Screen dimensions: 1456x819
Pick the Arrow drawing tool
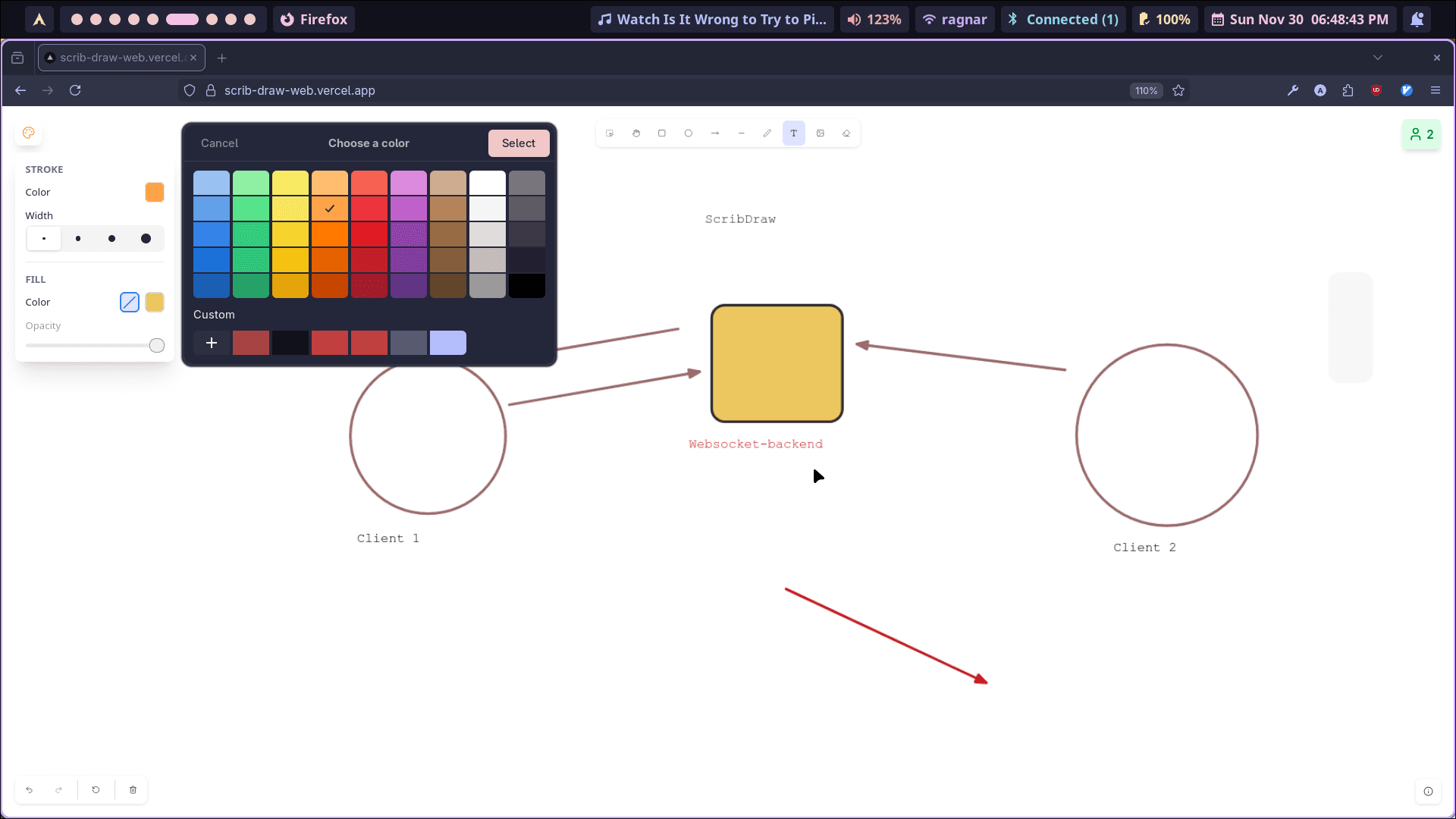714,133
